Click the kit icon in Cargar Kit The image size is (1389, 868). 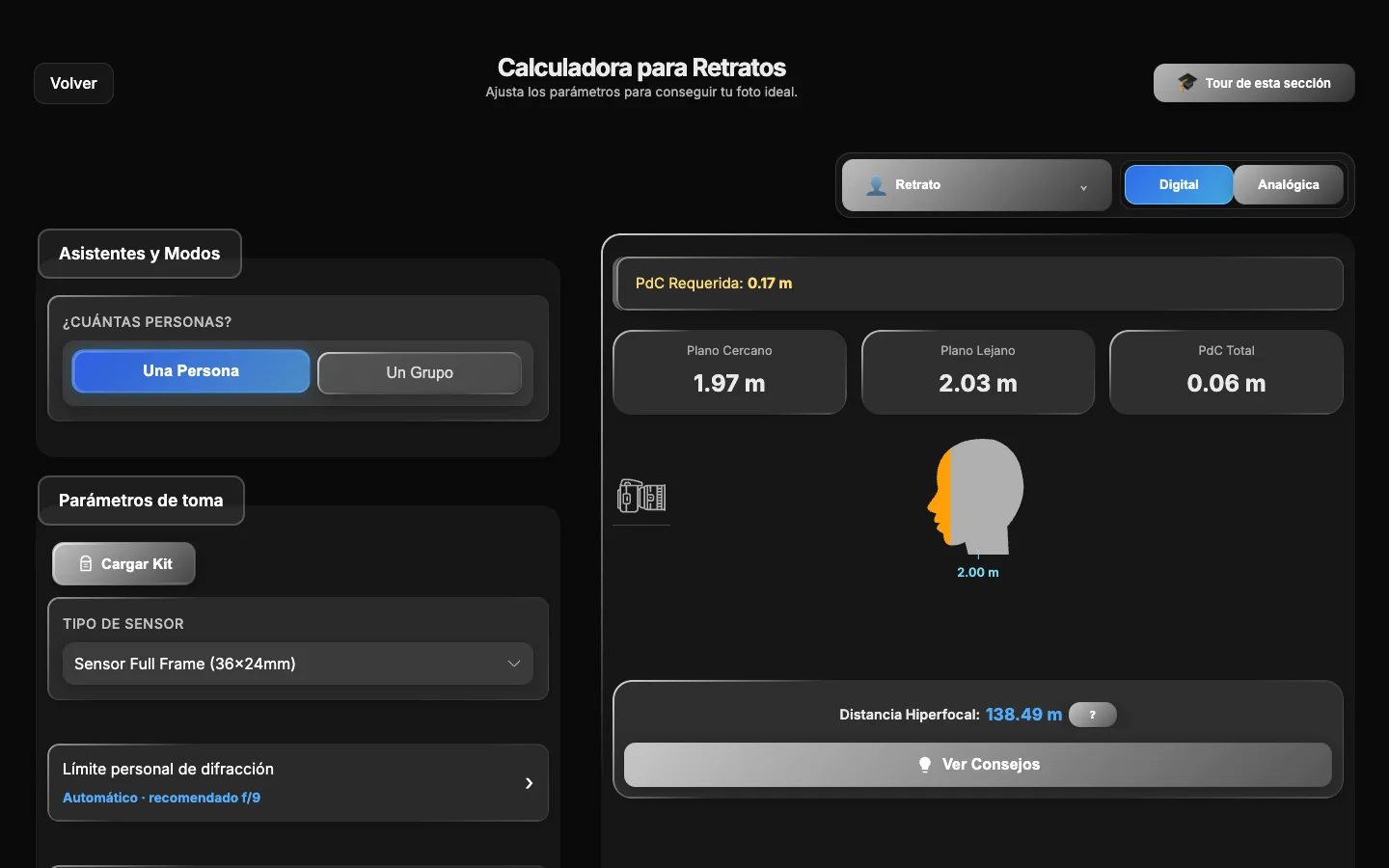(x=86, y=563)
